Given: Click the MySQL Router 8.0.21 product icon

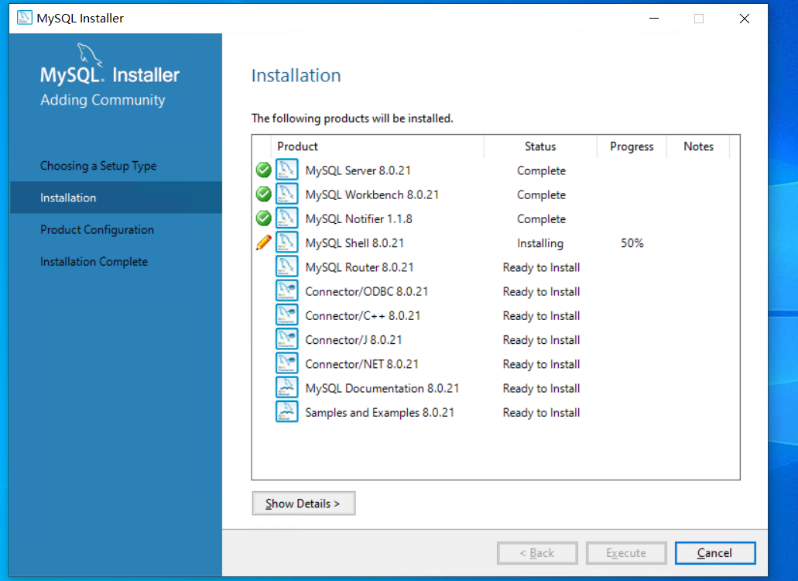Looking at the screenshot, I should pyautogui.click(x=287, y=267).
